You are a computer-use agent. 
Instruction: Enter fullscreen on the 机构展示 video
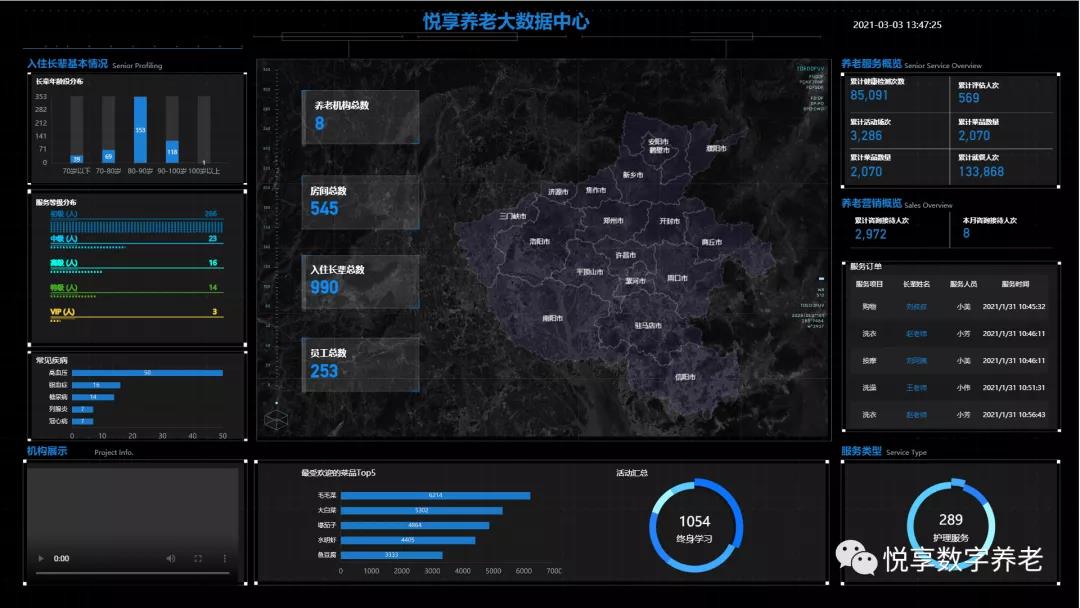point(198,558)
